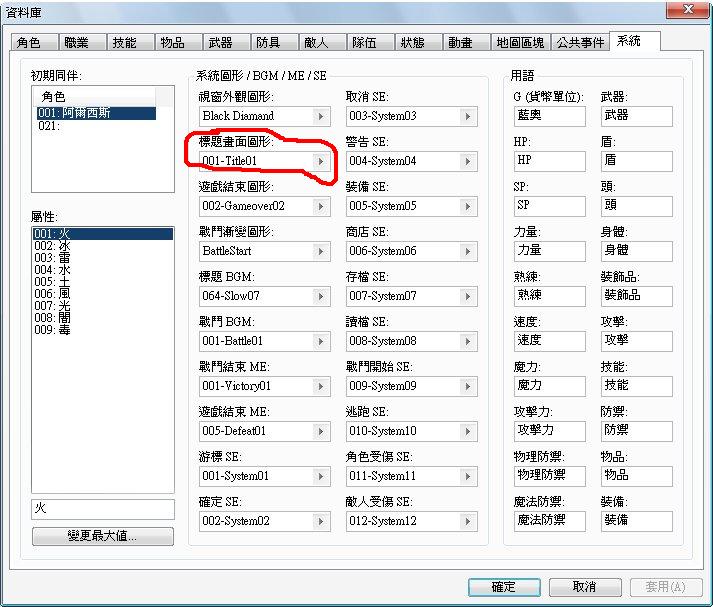Open the 取消 SE 003-System03 picker arrow
The height and width of the screenshot is (607, 713).
coord(468,116)
